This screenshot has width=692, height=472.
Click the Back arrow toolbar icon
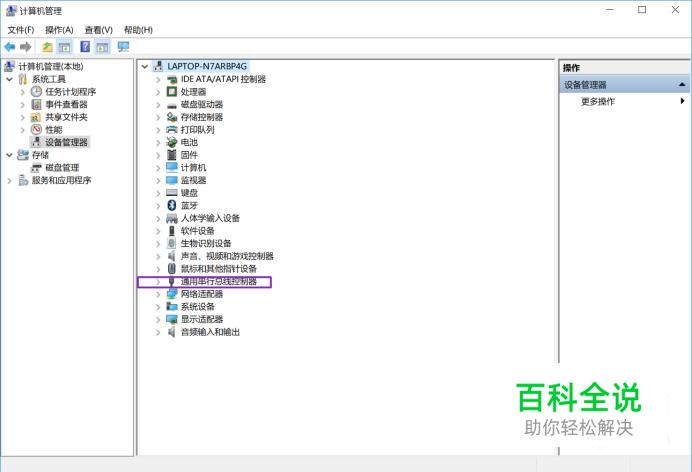point(10,47)
